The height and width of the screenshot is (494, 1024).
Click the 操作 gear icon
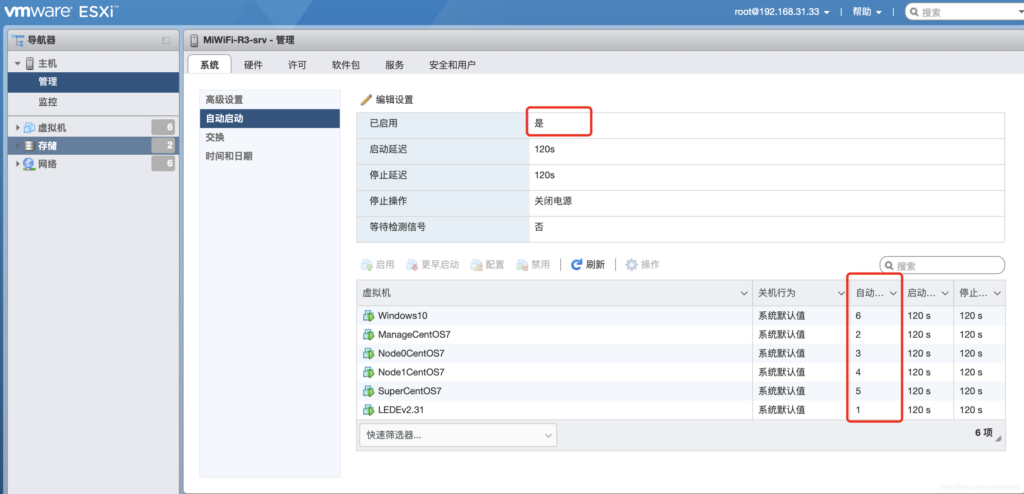point(631,265)
